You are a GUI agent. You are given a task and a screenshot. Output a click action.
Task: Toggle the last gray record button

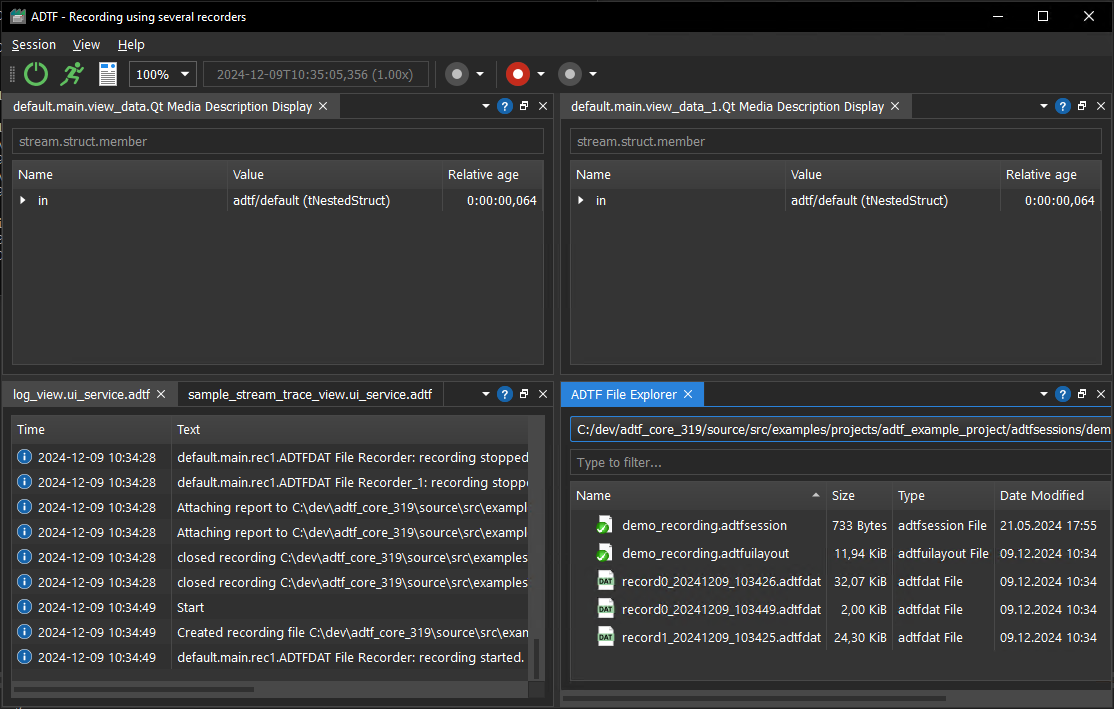(570, 74)
